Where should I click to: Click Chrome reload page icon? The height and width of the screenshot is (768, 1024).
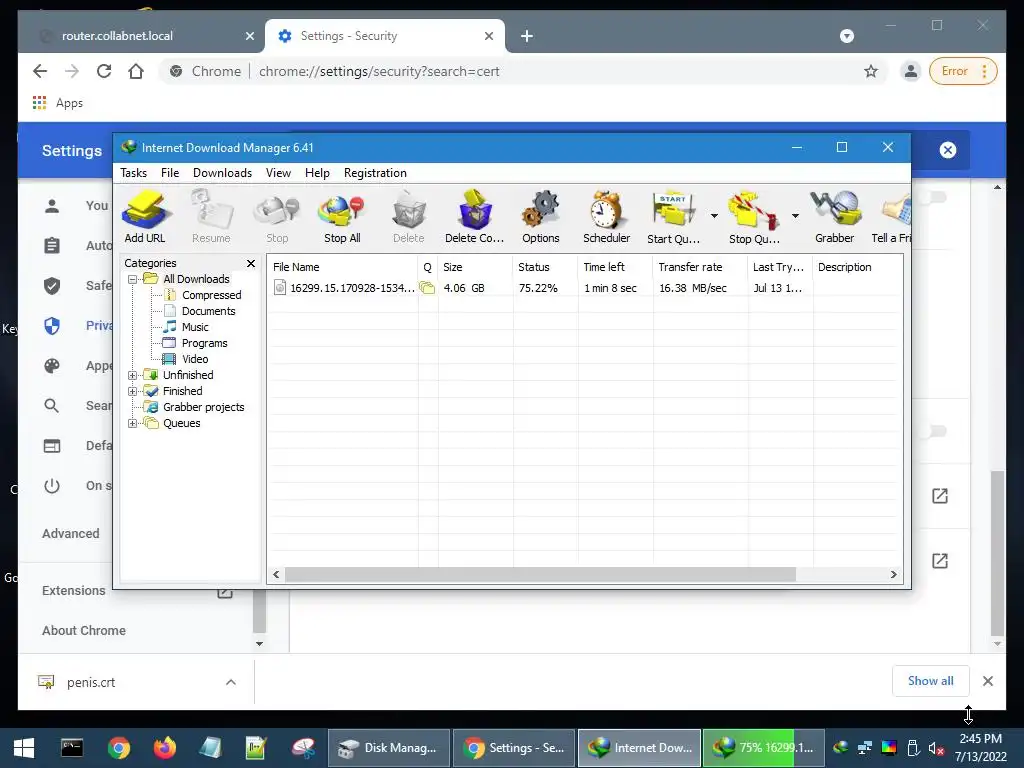104,71
